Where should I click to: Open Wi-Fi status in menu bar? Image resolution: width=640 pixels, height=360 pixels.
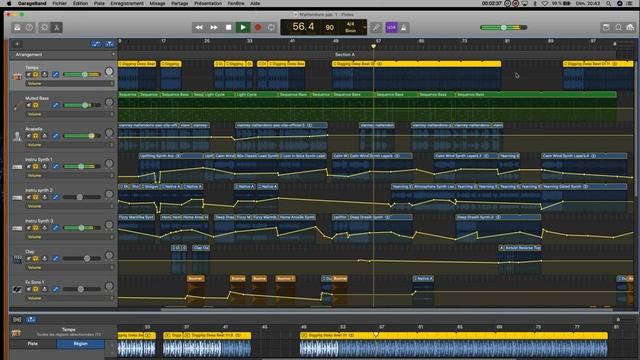click(x=544, y=3)
